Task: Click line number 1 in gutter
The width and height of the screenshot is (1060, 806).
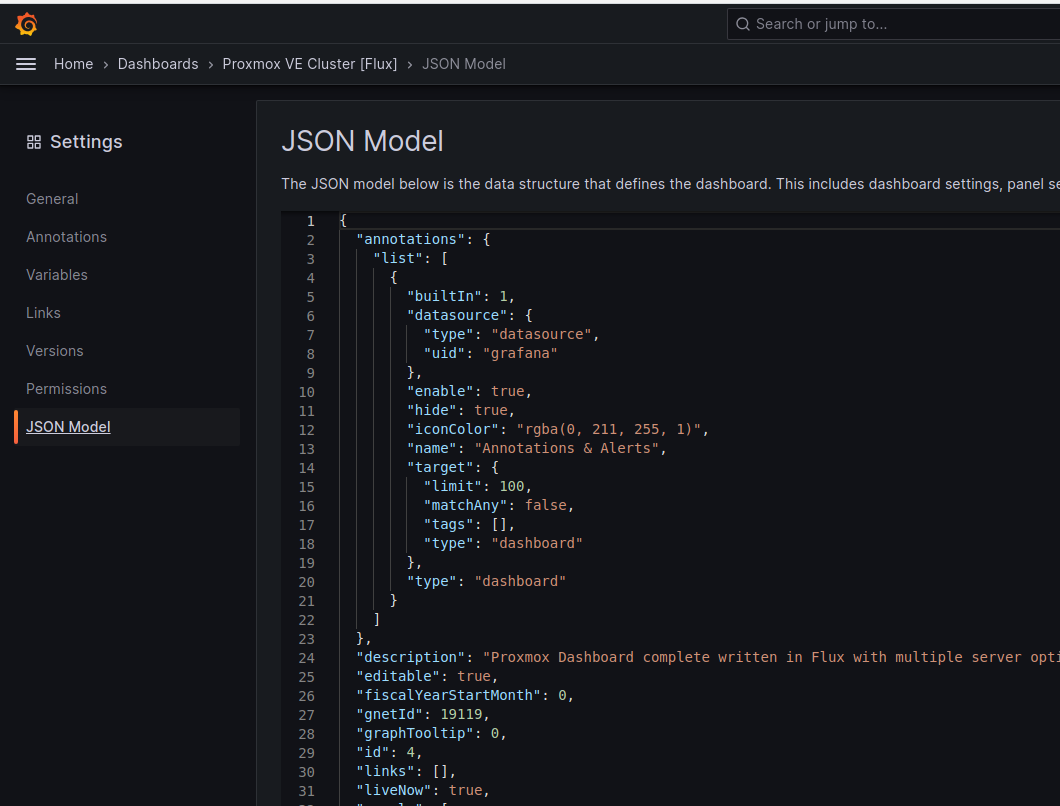Action: 310,221
